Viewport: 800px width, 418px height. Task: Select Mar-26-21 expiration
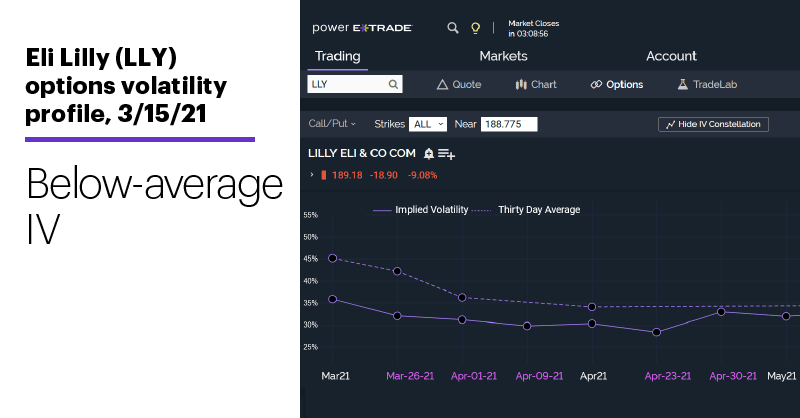pyautogui.click(x=410, y=376)
